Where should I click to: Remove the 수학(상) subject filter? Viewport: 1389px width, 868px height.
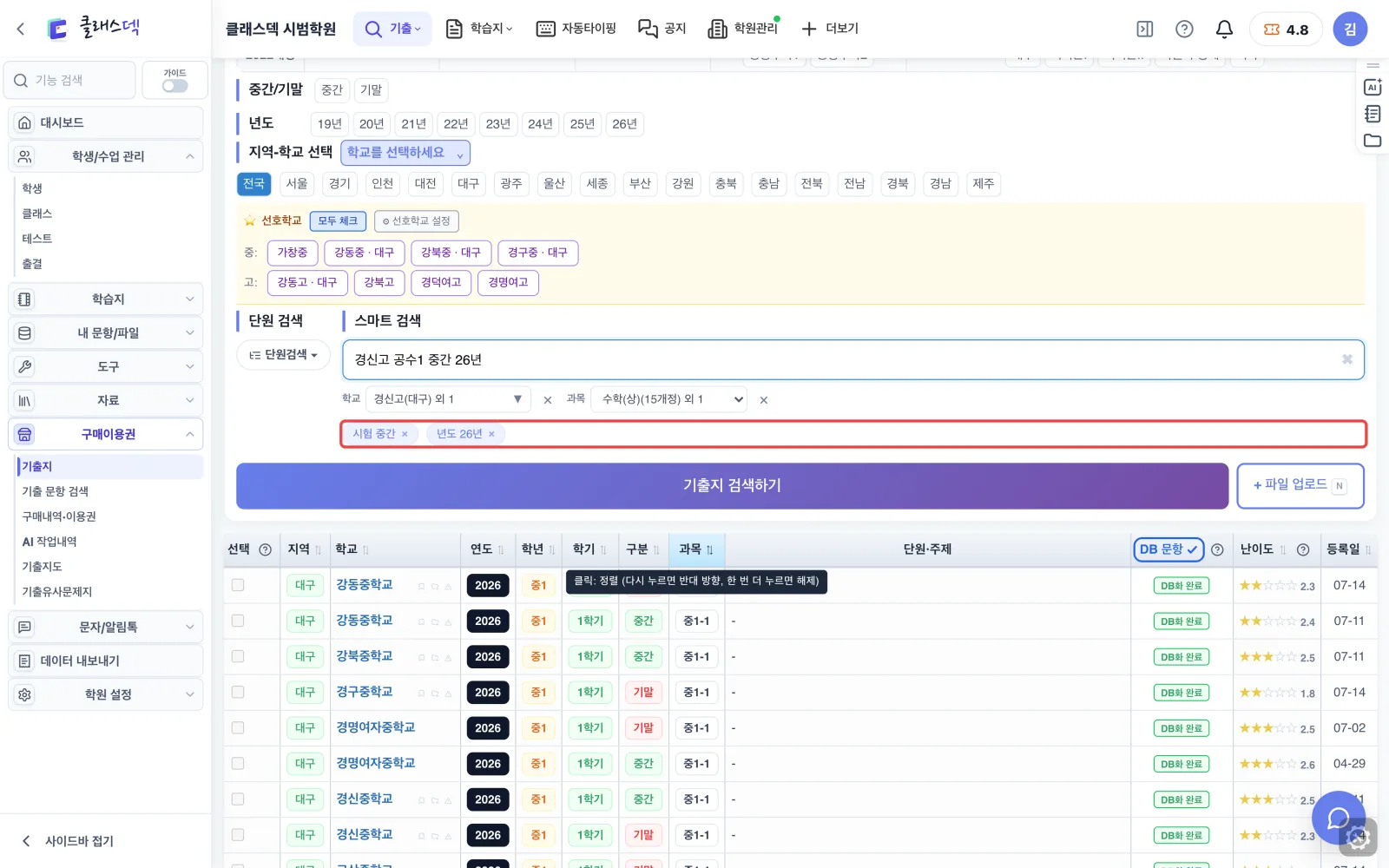[x=764, y=400]
